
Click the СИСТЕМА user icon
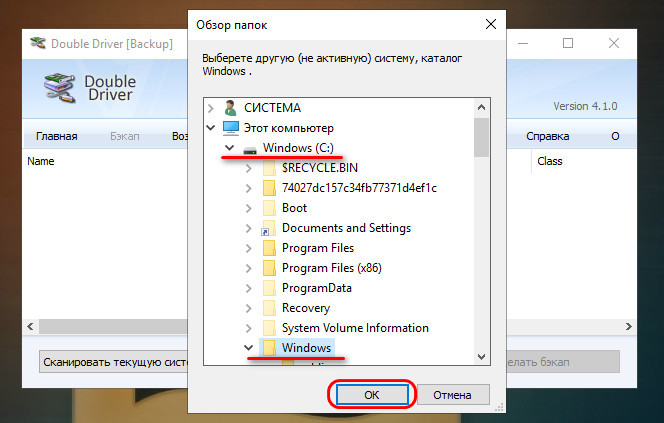tap(230, 108)
